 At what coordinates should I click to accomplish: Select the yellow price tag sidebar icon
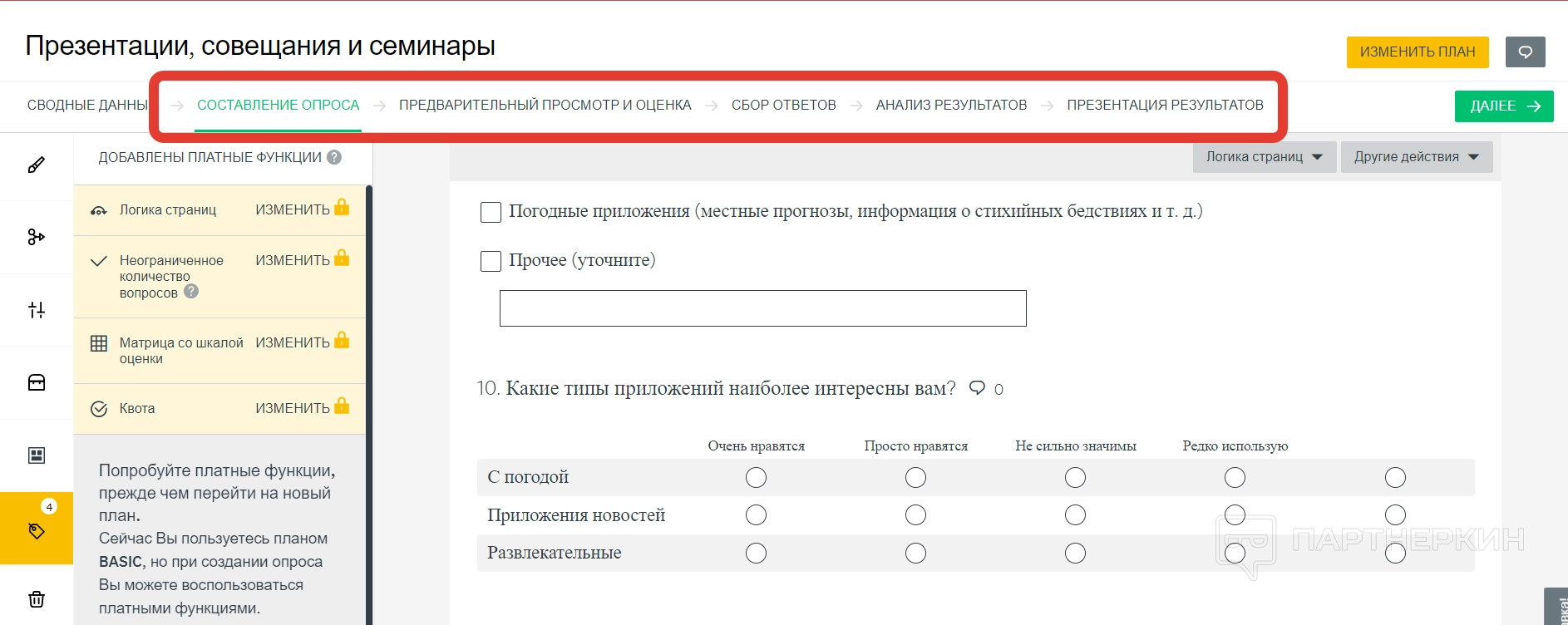(x=37, y=530)
